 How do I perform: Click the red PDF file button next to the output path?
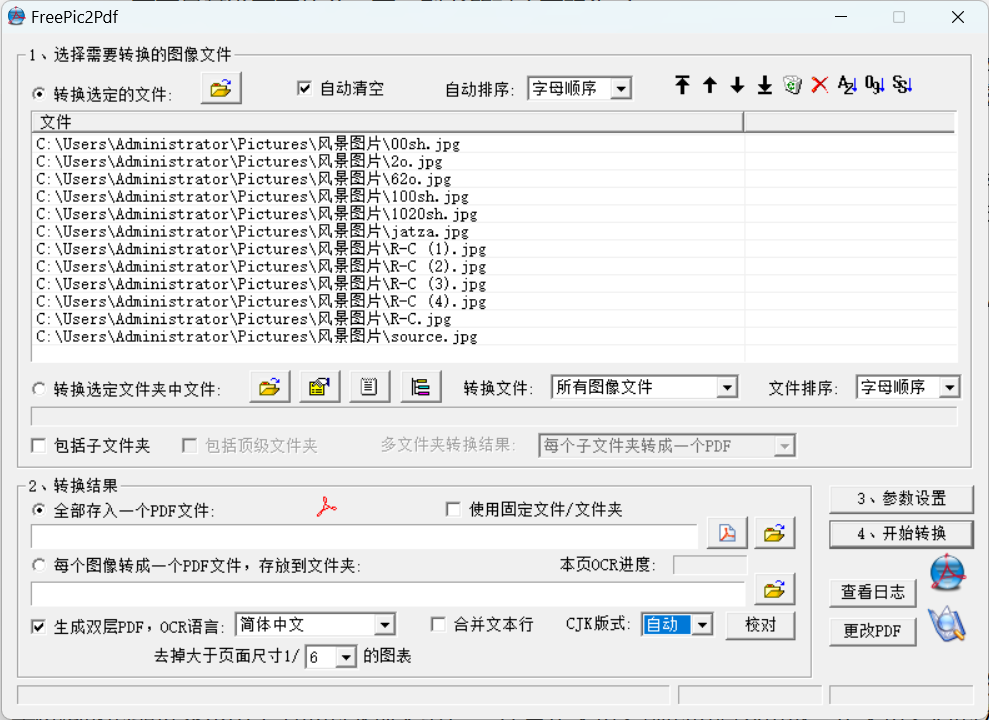click(x=726, y=534)
